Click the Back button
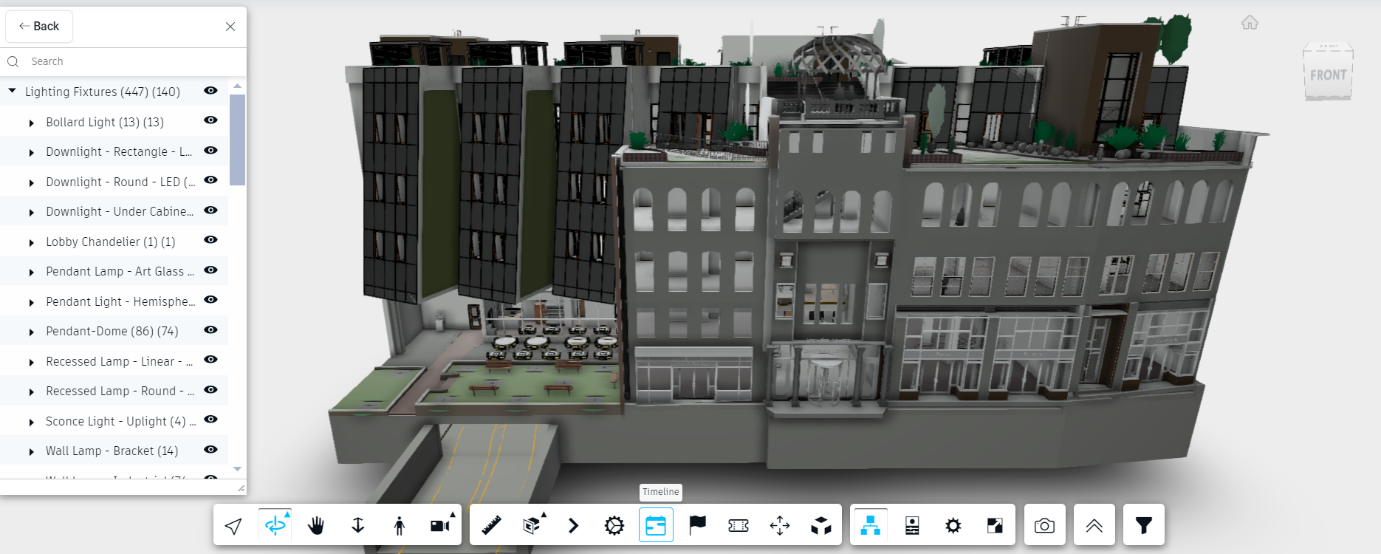 [x=39, y=26]
